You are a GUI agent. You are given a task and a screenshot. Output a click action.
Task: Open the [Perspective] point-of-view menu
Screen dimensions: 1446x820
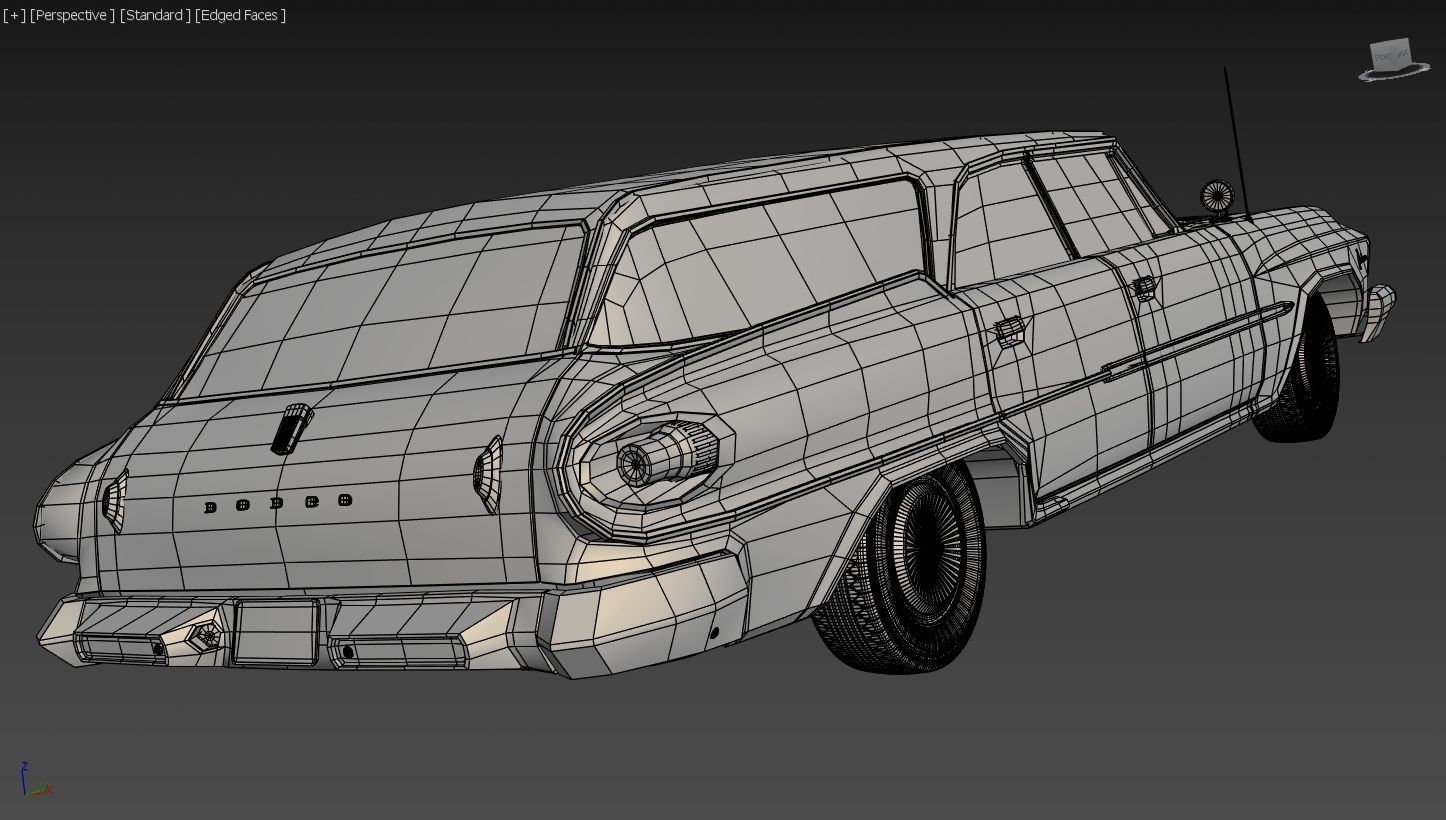point(72,15)
